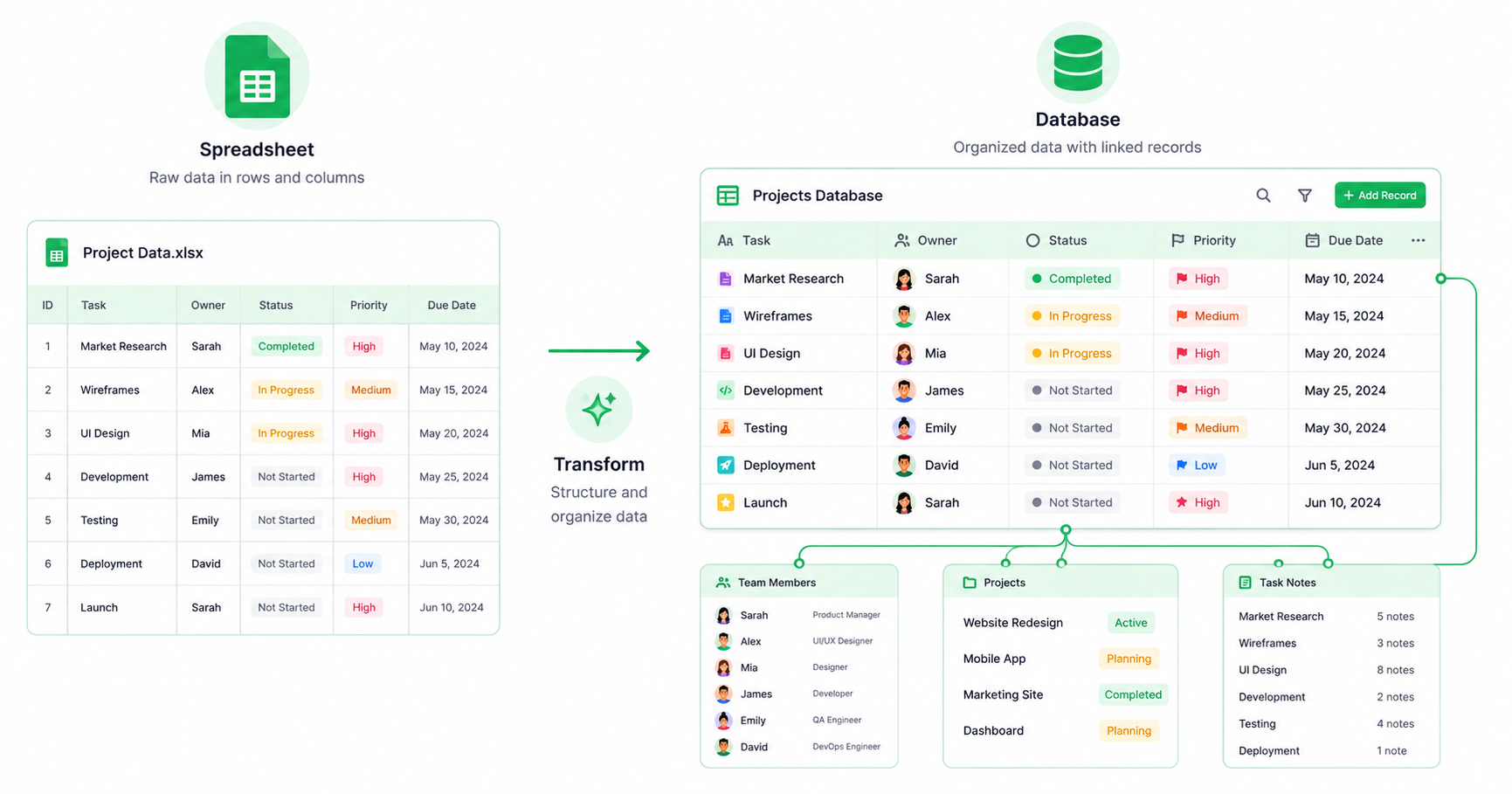Click 'Launch' in the spreadsheet table

tap(99, 607)
